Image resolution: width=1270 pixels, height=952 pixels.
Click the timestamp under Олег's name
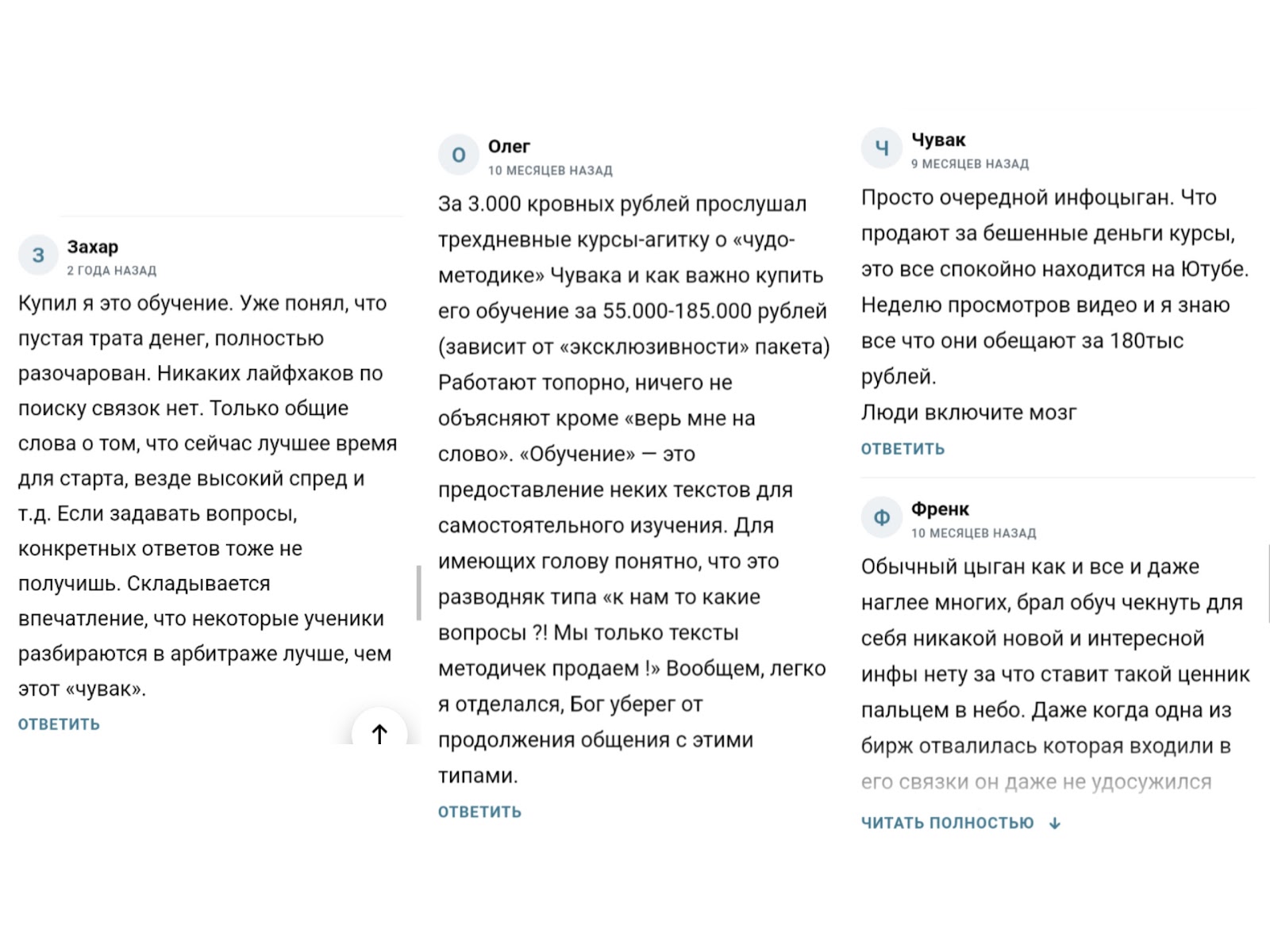point(550,171)
